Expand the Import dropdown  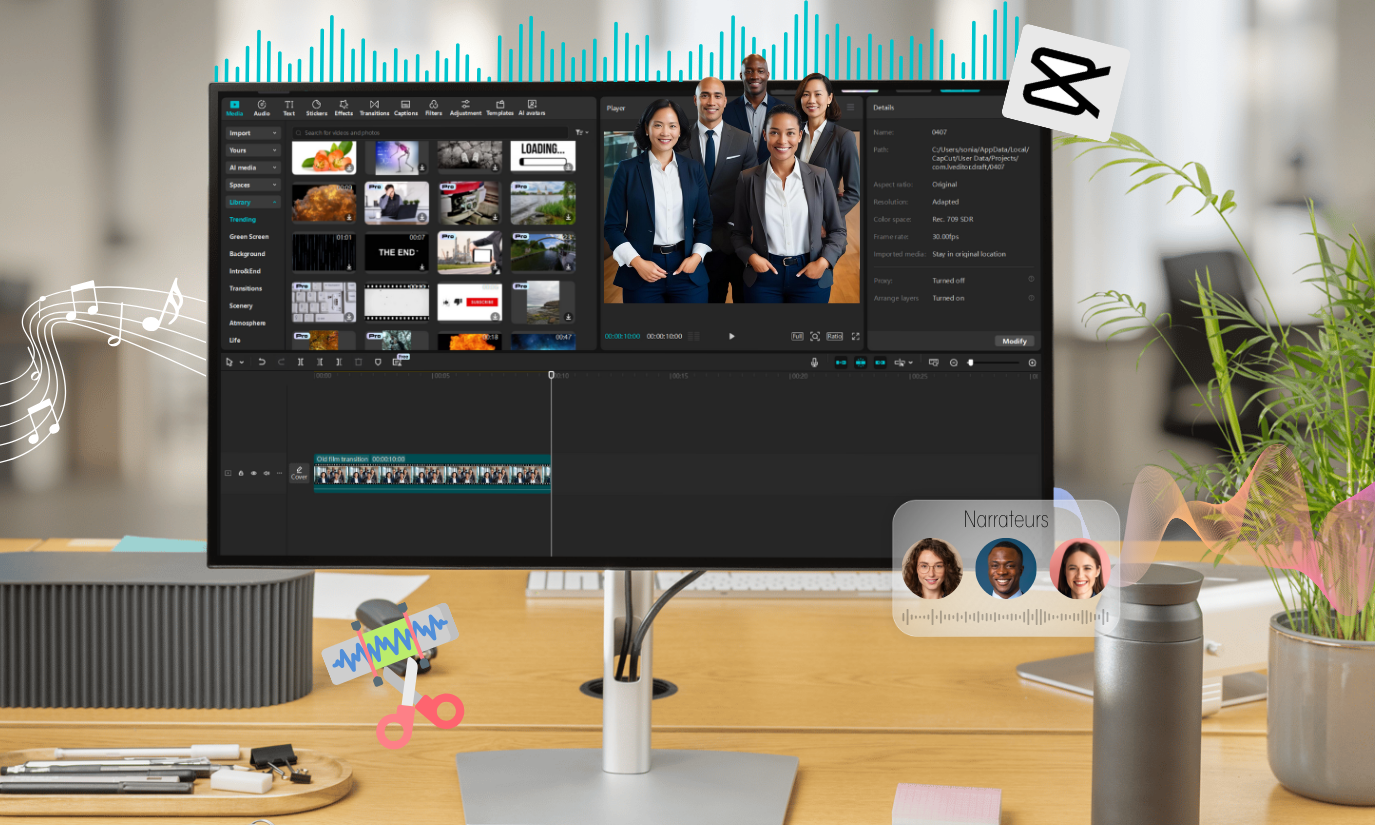pos(253,133)
